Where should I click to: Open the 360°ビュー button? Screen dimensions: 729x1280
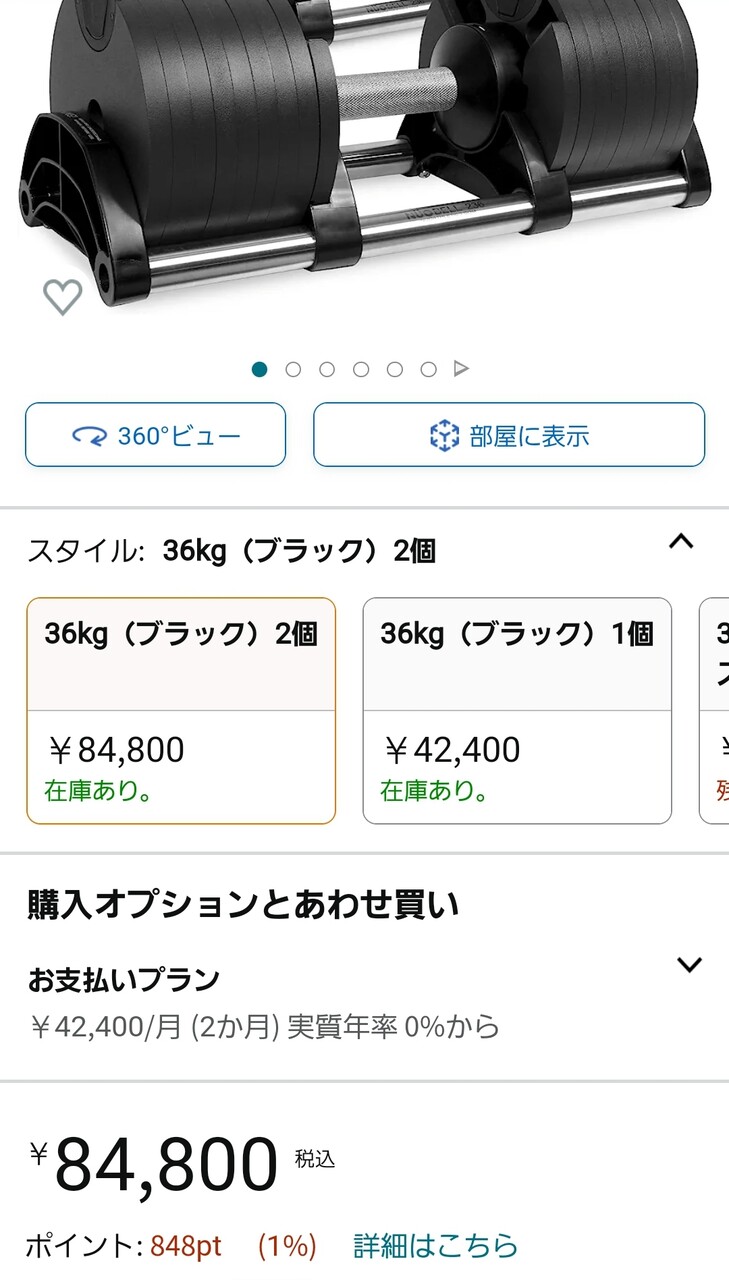click(155, 435)
